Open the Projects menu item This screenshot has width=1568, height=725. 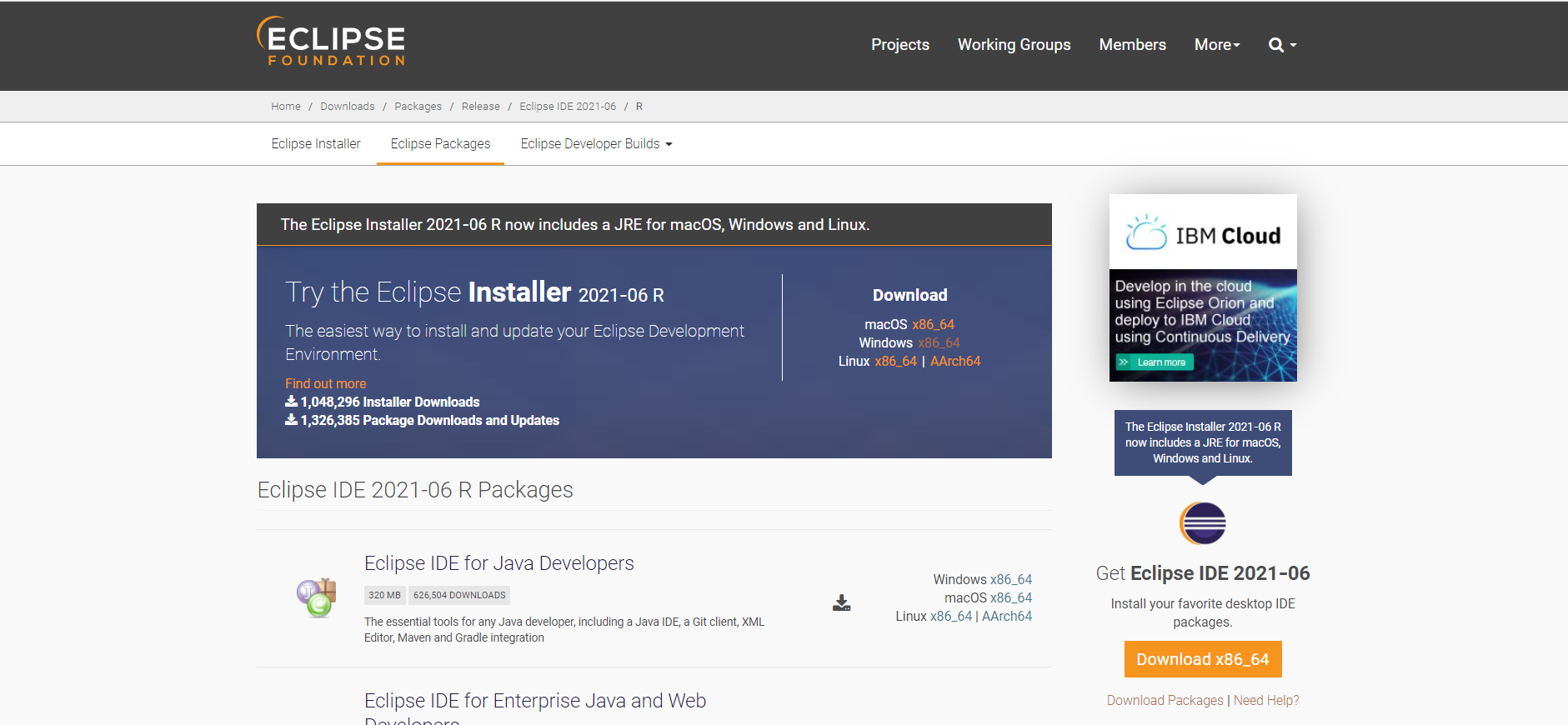click(900, 45)
